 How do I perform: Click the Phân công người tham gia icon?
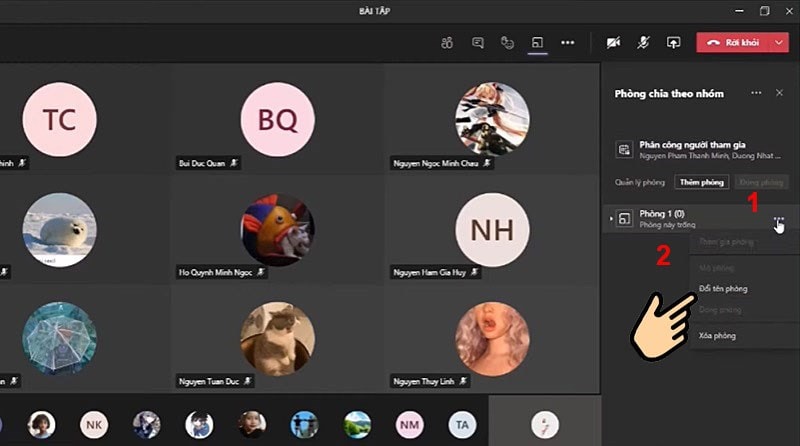click(624, 150)
